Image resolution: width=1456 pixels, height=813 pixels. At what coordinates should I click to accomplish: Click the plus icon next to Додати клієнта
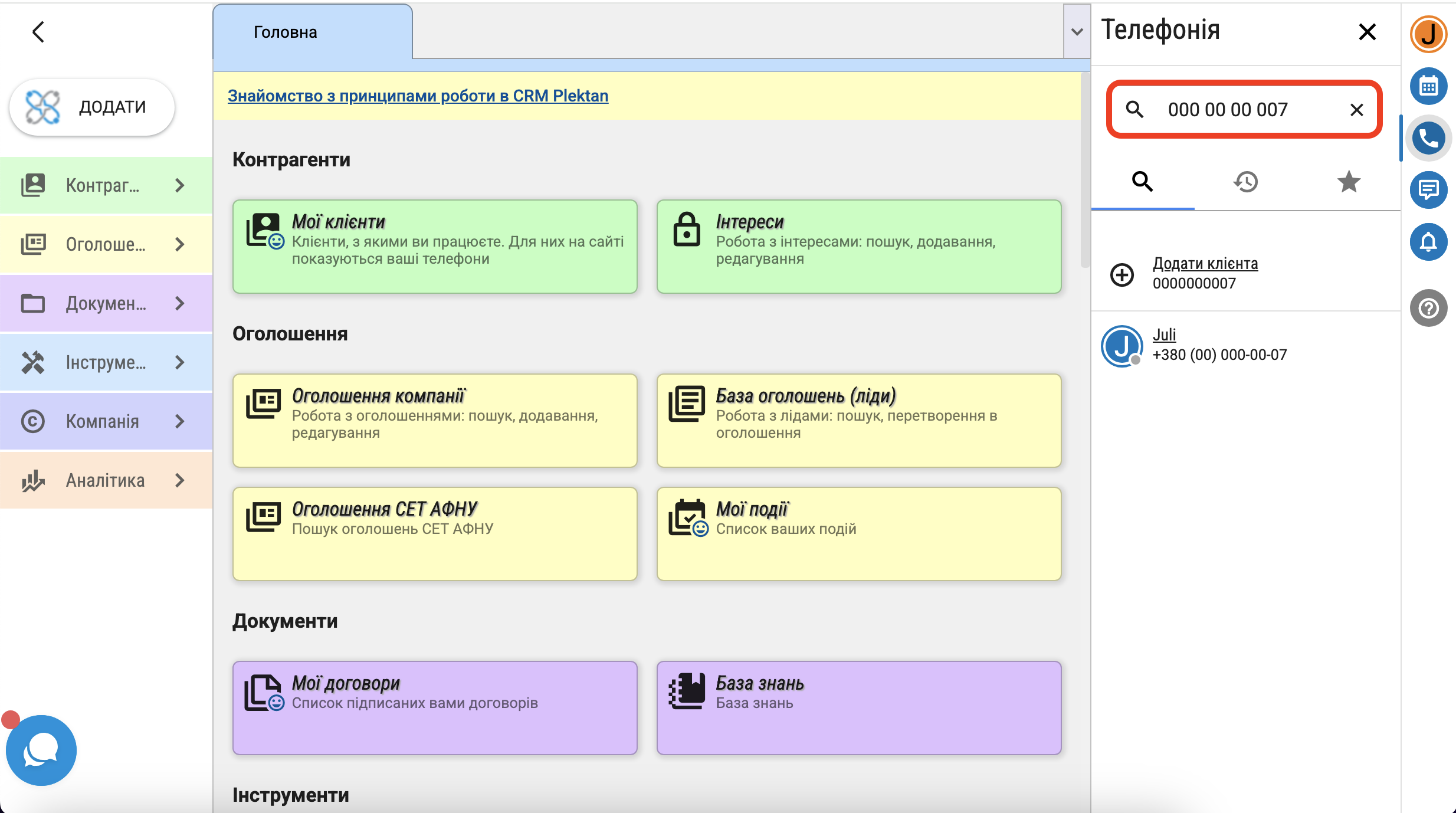(x=1122, y=274)
